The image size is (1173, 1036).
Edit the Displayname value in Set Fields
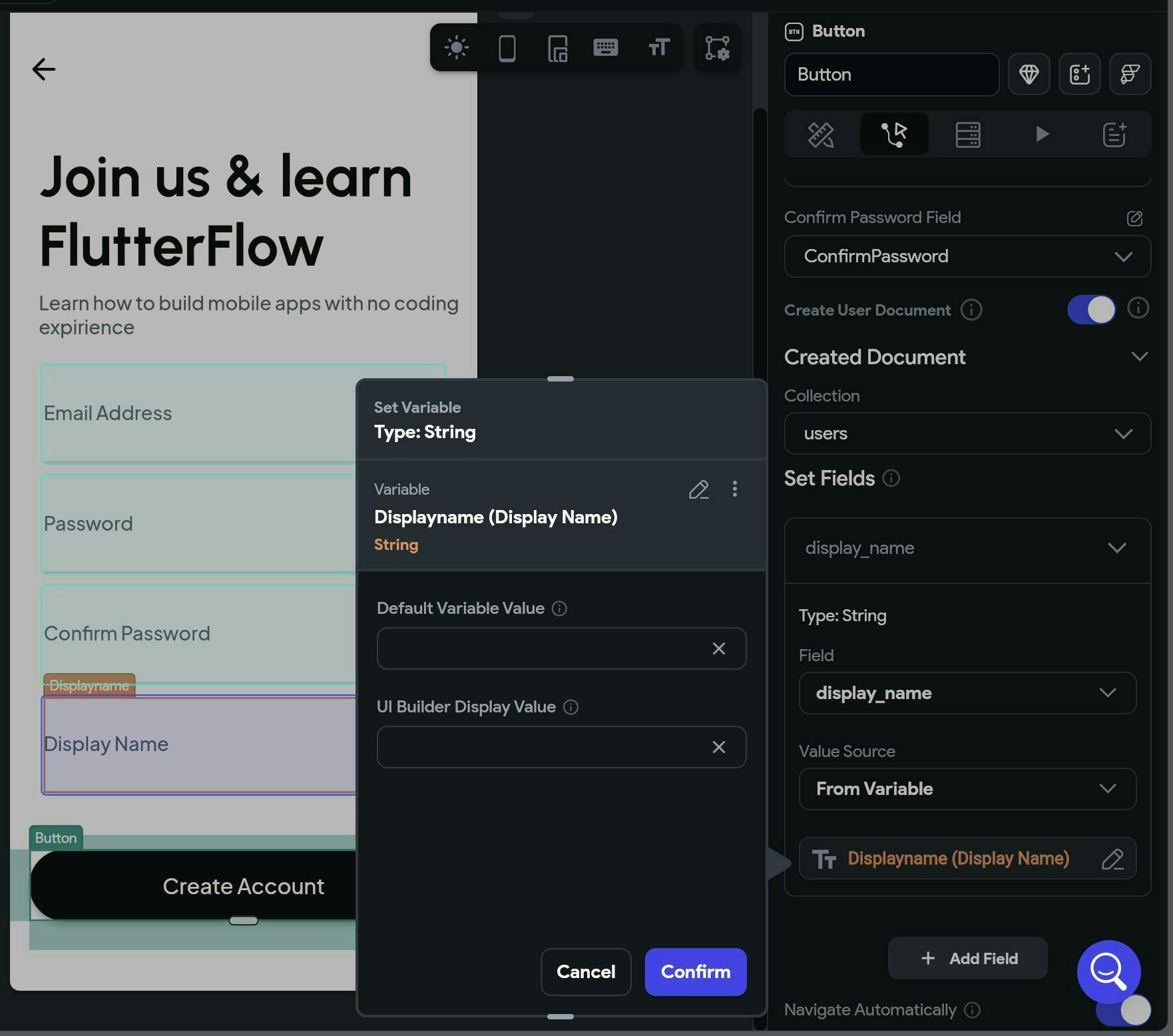click(1112, 859)
